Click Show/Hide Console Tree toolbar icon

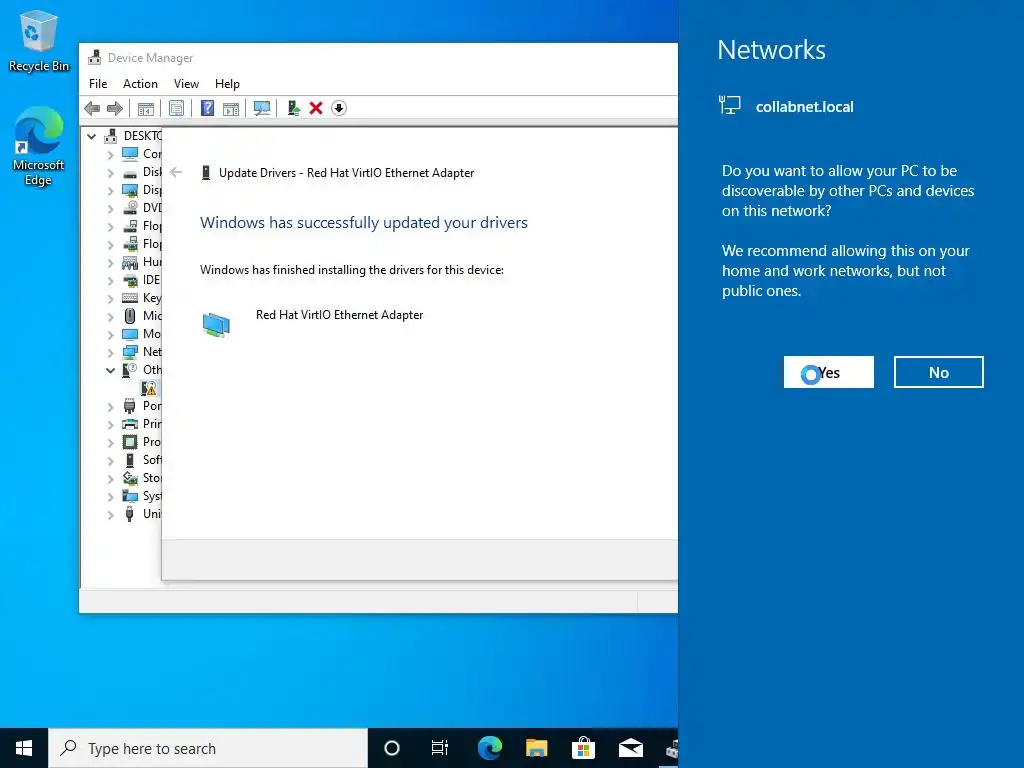tap(146, 108)
